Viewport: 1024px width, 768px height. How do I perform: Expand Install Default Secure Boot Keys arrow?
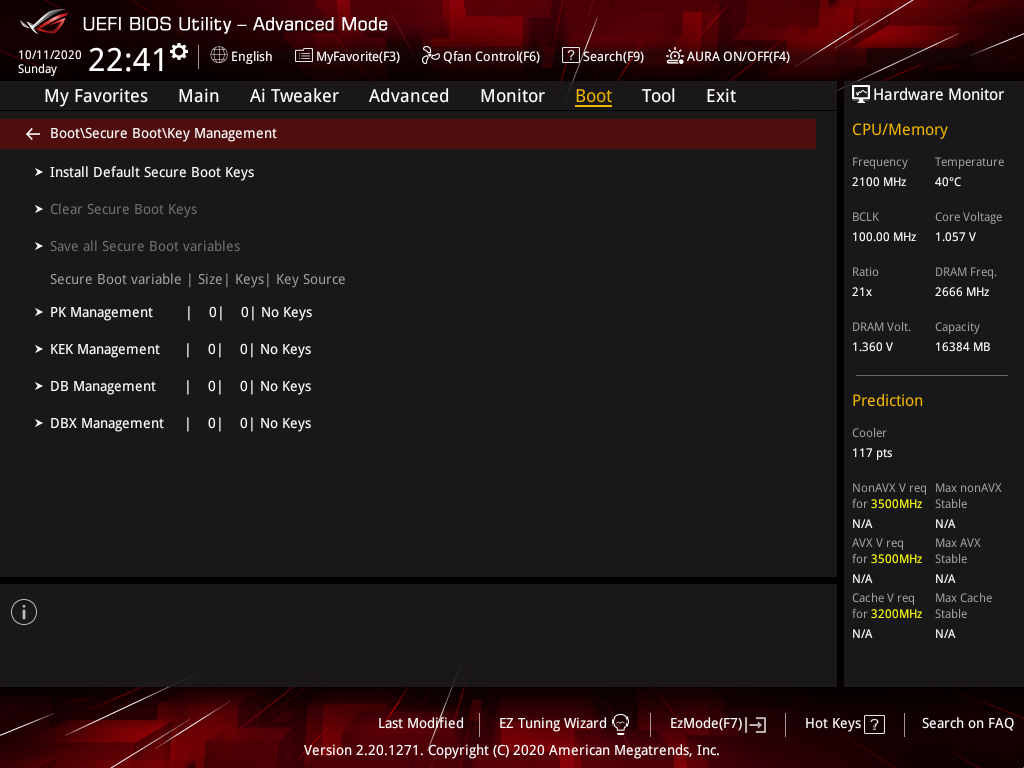[x=39, y=172]
